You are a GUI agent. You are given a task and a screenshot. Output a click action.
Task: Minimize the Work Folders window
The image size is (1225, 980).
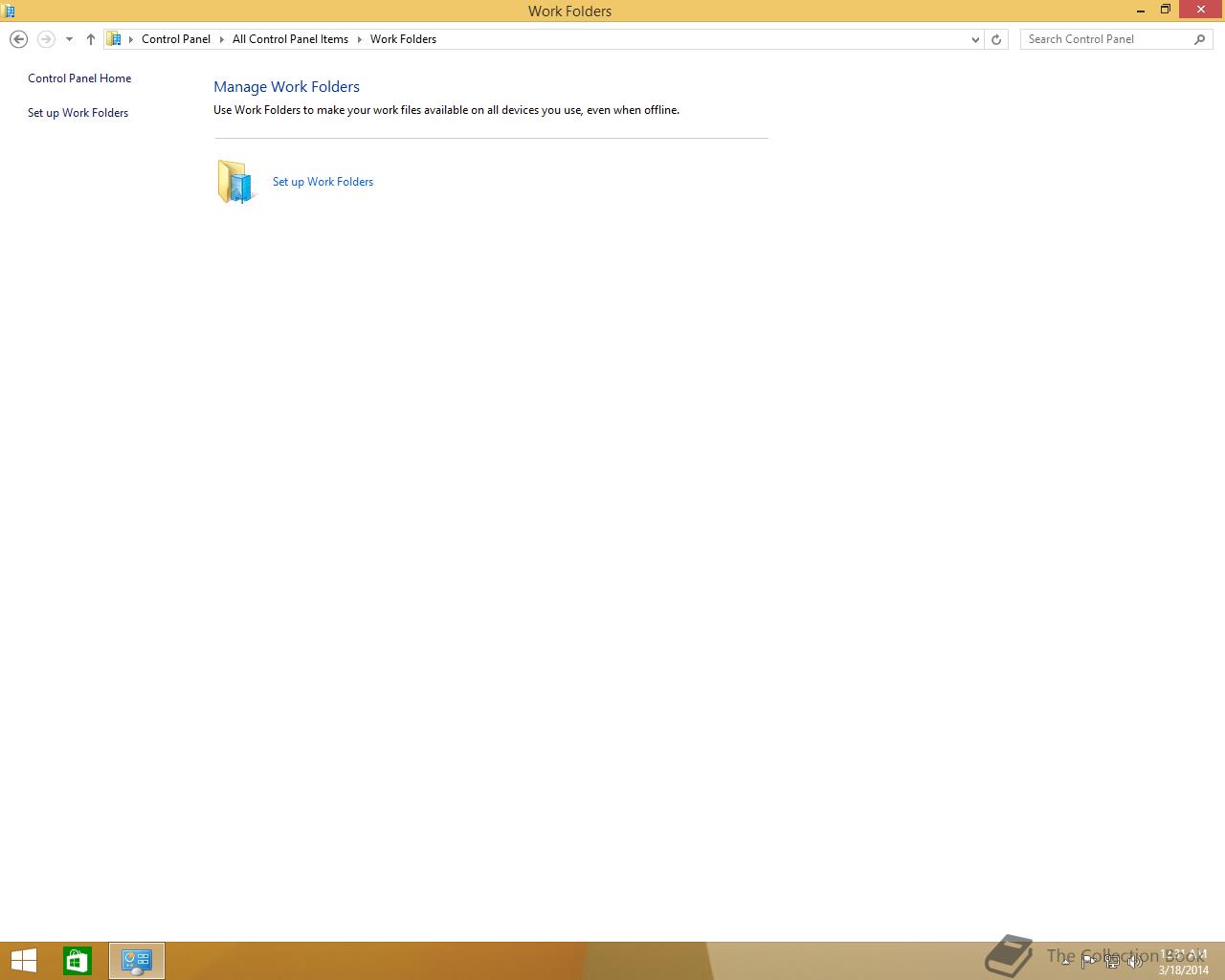click(1141, 11)
